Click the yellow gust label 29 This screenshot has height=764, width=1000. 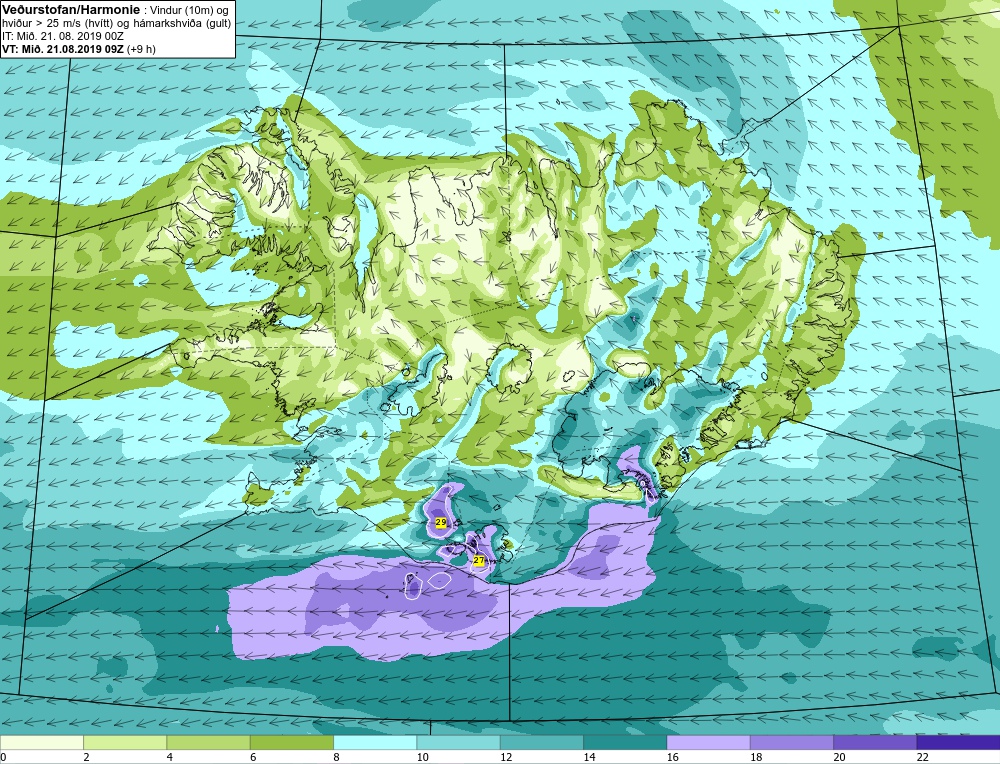pos(440,522)
